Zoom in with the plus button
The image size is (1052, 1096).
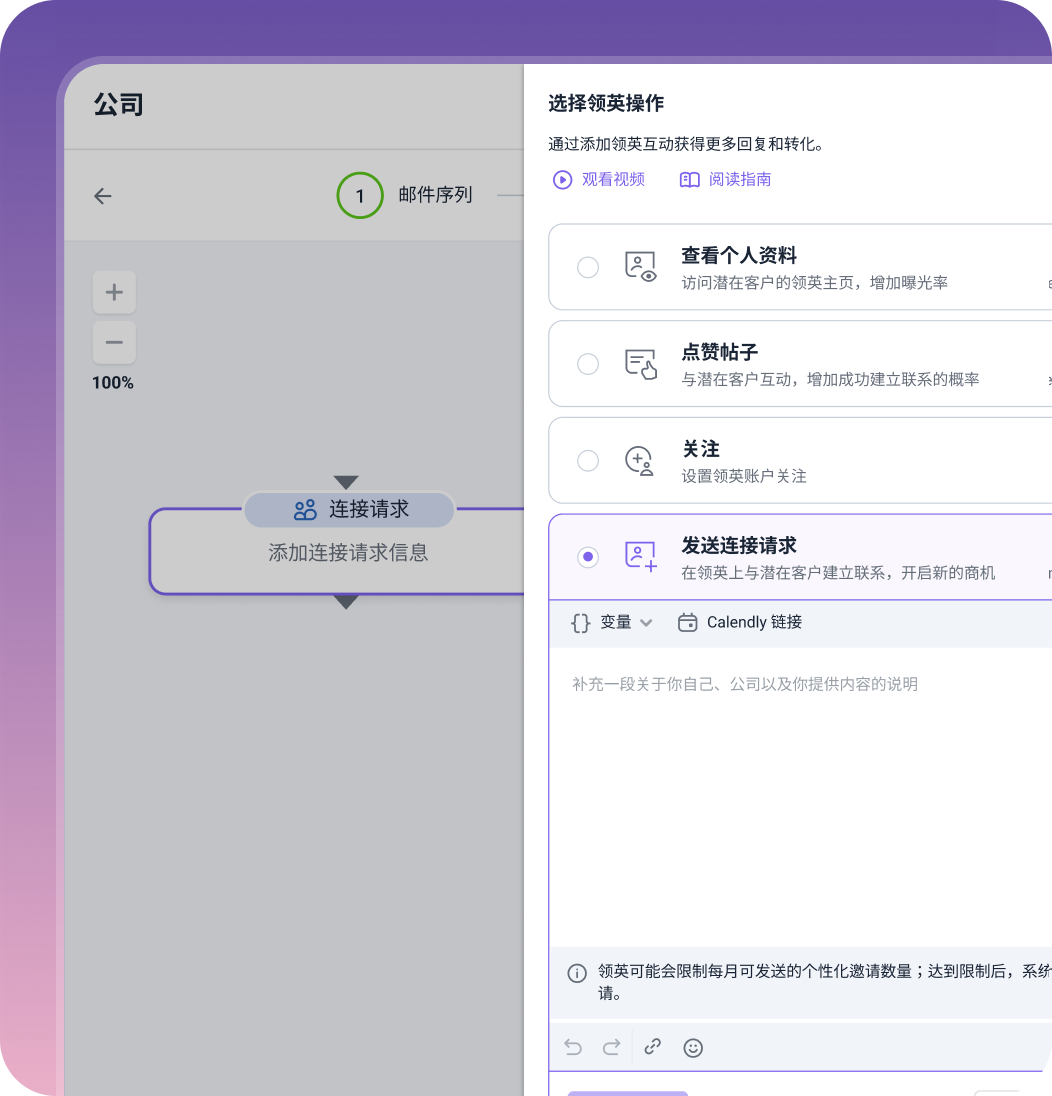coord(114,292)
